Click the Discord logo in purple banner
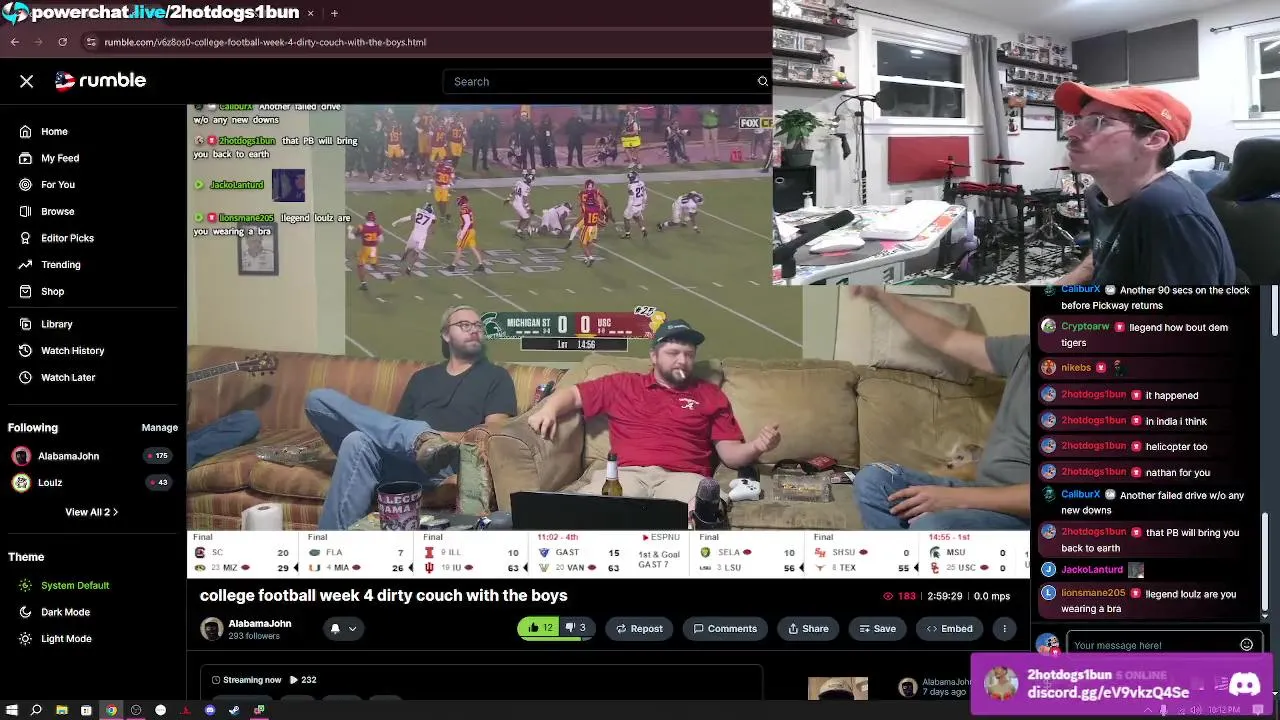This screenshot has height=720, width=1280. tap(1244, 685)
